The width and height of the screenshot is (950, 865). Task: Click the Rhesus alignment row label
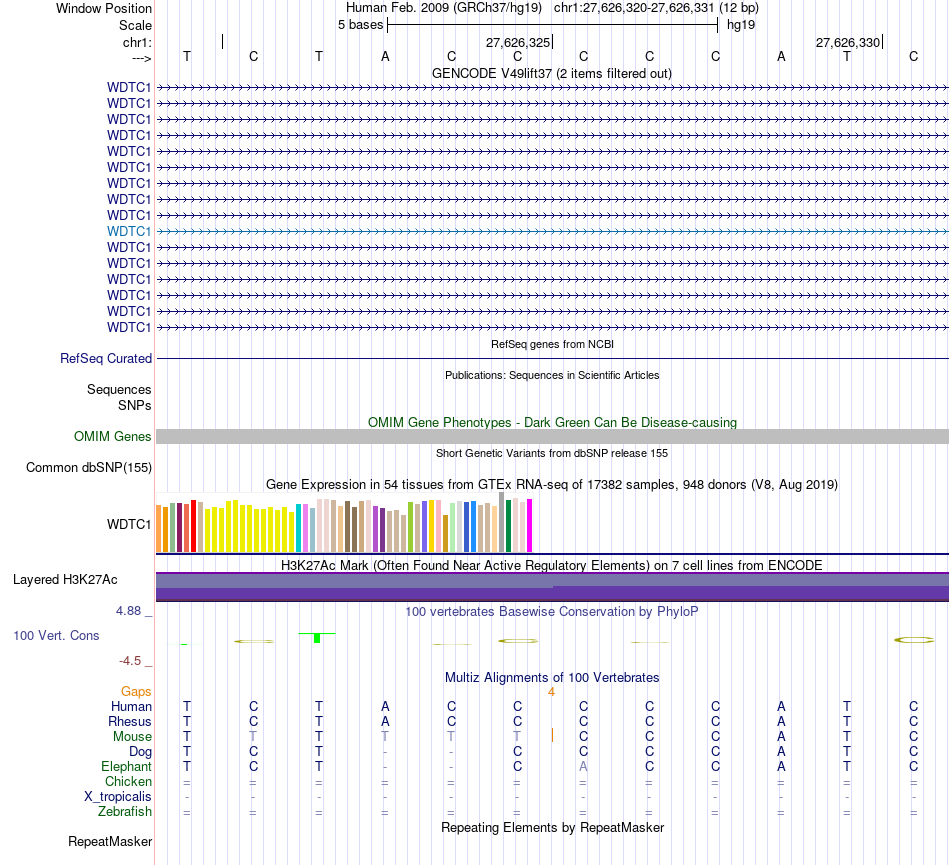(130, 722)
